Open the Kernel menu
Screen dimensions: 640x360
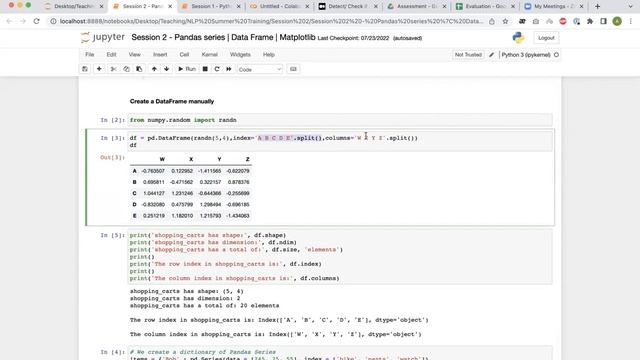pos(209,54)
